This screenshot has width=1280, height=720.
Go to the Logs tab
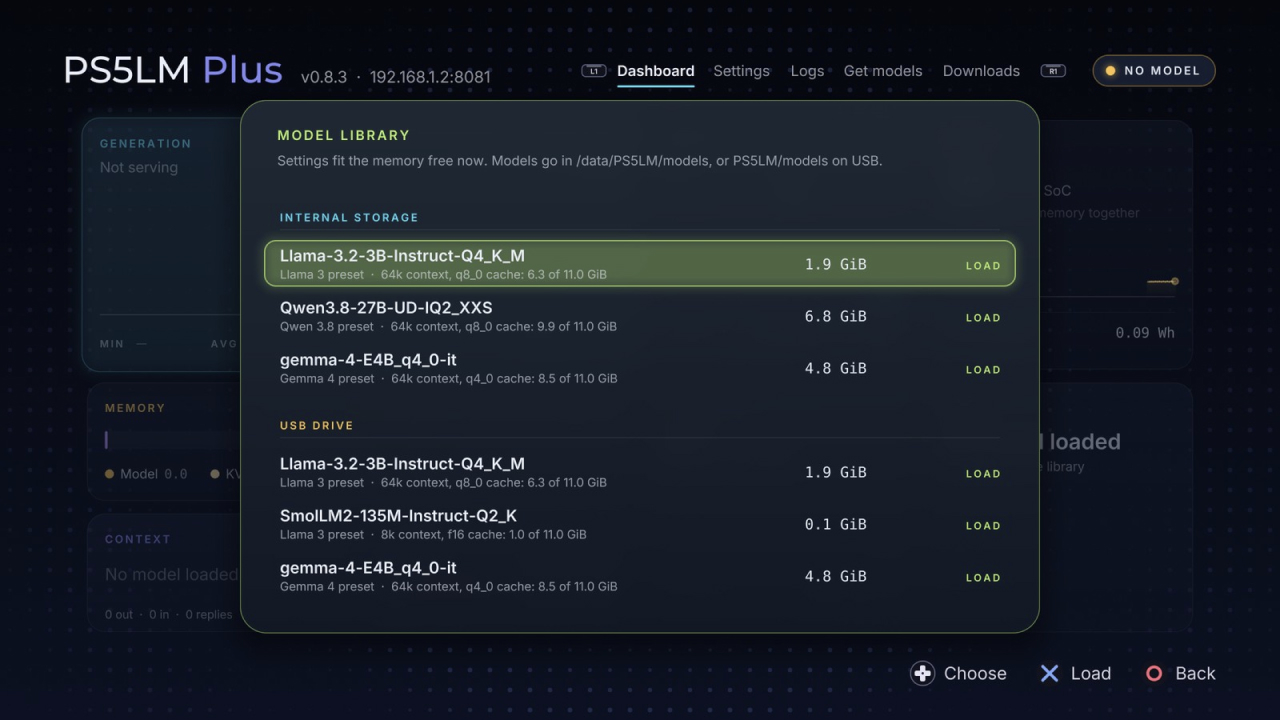tap(807, 71)
